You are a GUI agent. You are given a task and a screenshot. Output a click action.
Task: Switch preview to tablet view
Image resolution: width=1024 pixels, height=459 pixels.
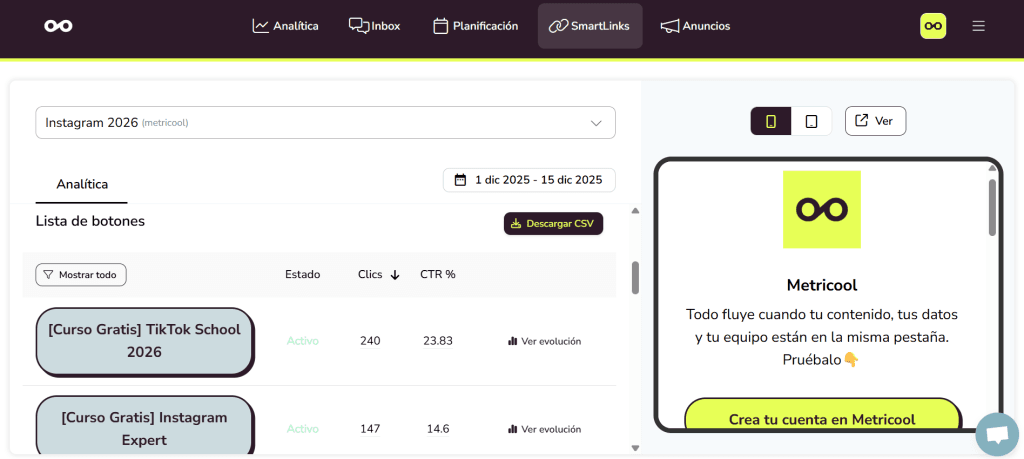[811, 121]
